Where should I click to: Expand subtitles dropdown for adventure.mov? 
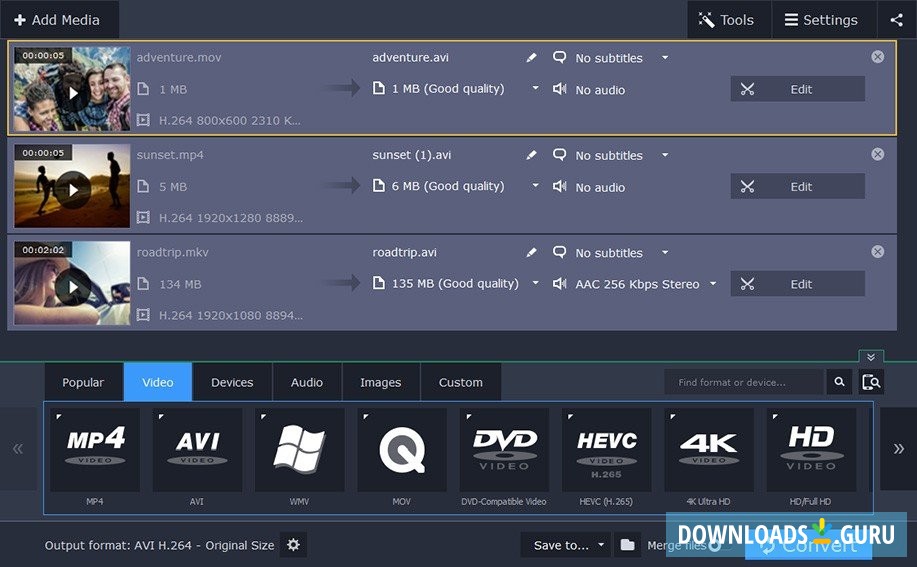[x=665, y=58]
